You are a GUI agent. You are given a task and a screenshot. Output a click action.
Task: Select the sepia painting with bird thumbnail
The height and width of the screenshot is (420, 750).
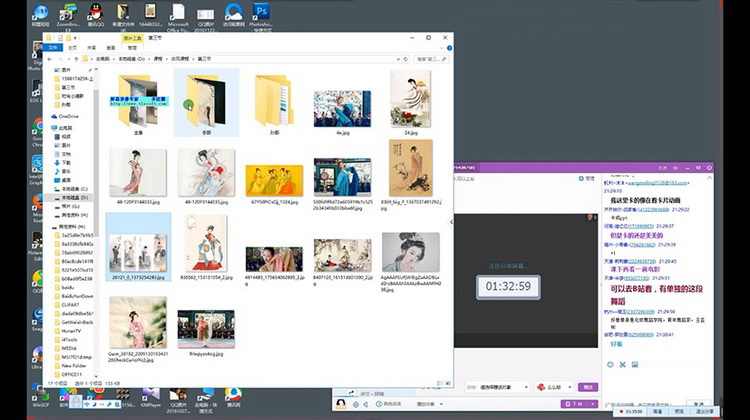tap(410, 168)
